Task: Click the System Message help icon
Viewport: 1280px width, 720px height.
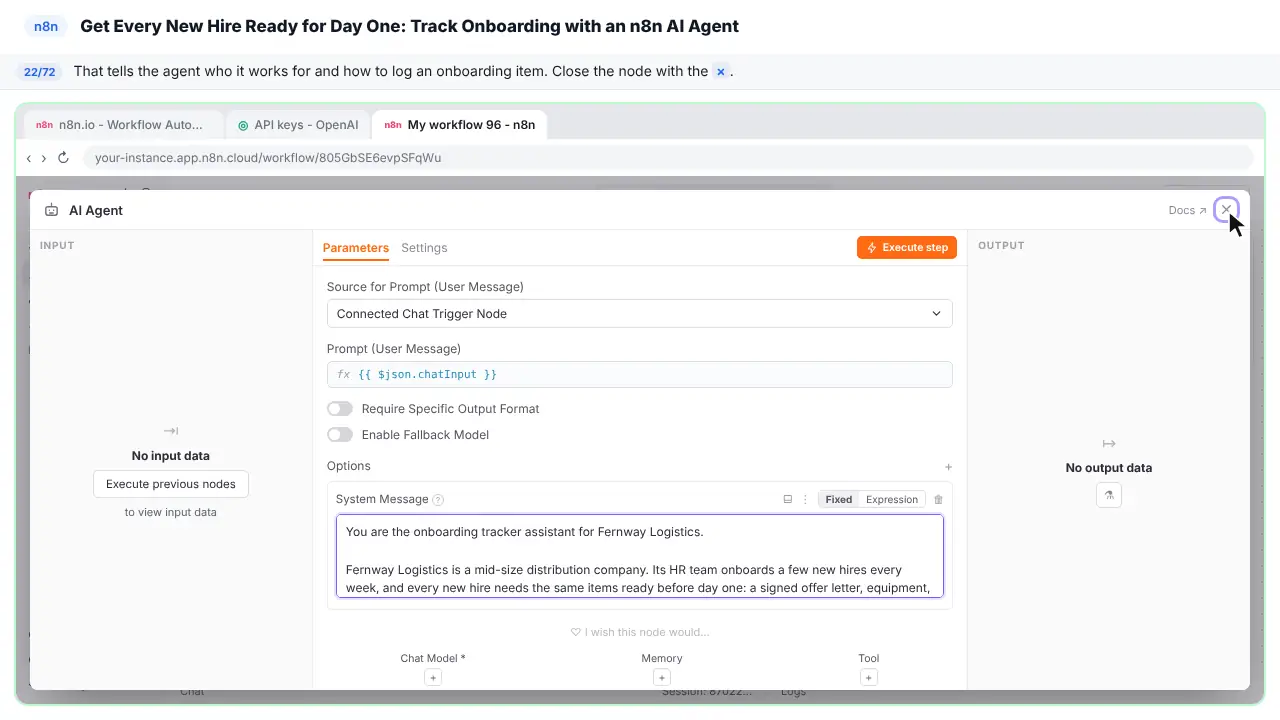Action: tap(438, 500)
